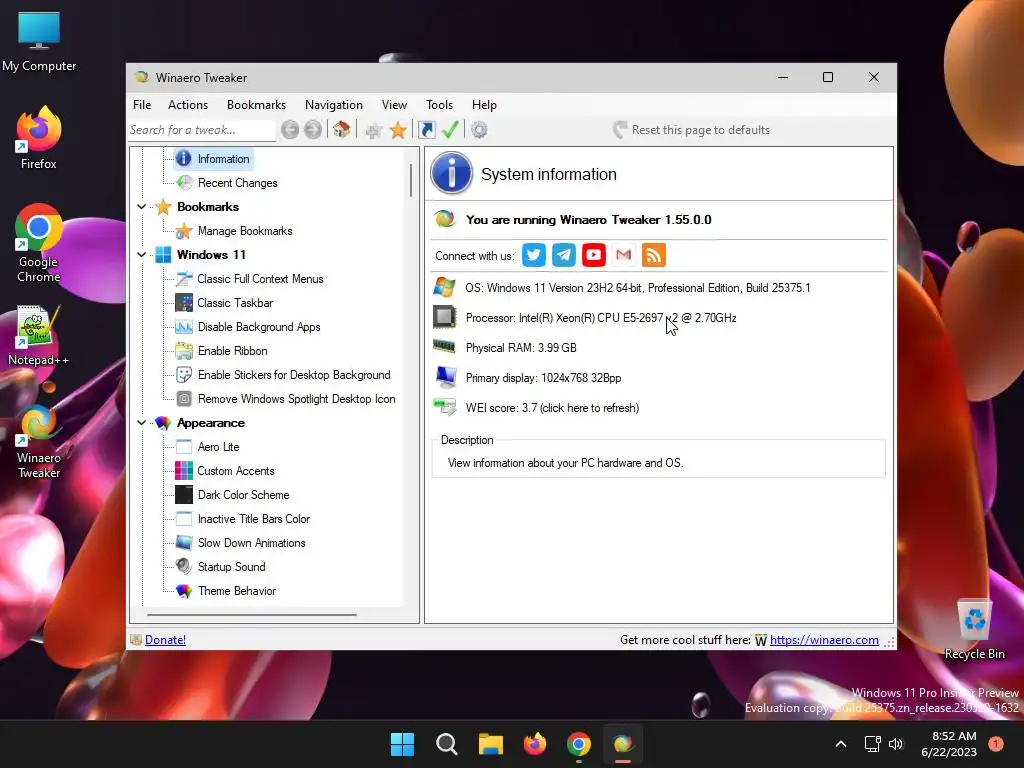This screenshot has height=768, width=1024.
Task: Open the orange RSS feed icon
Action: (x=654, y=255)
